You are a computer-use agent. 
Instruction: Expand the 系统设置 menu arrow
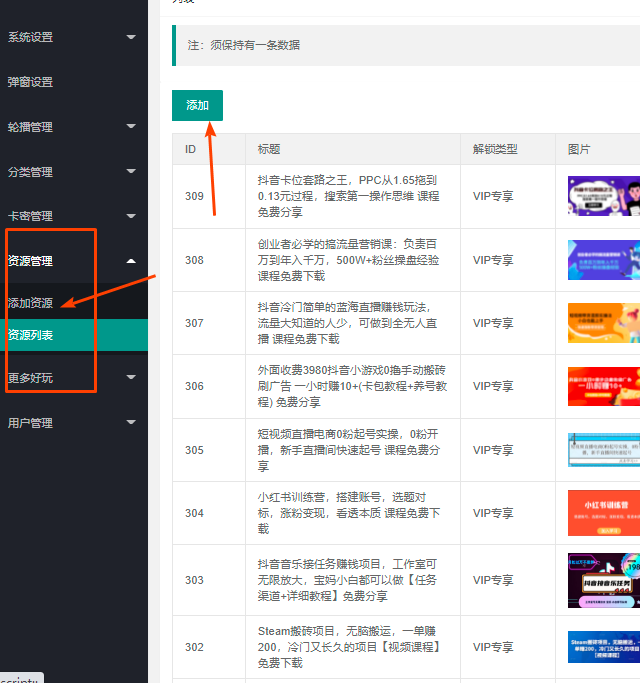click(131, 37)
